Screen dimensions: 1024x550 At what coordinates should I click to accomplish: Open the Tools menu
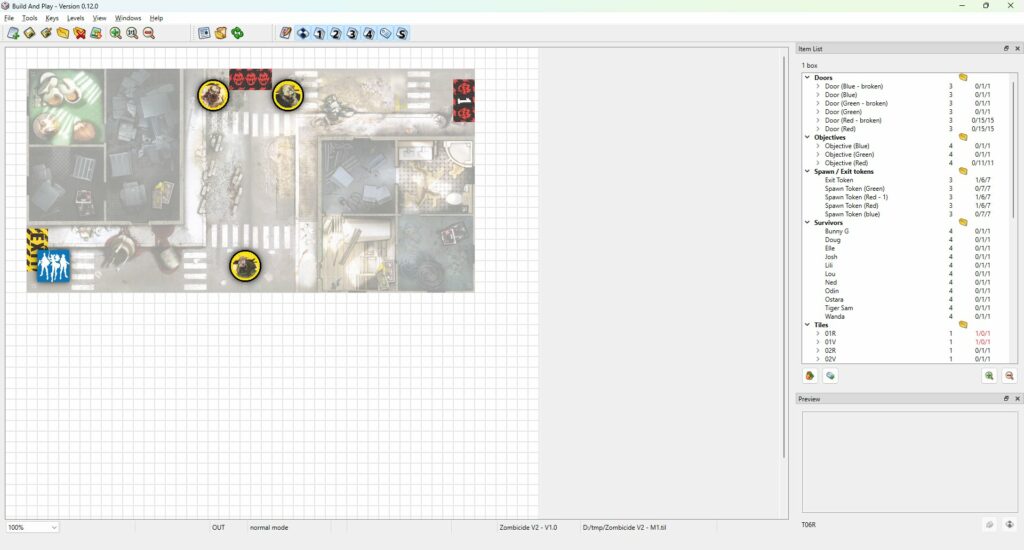30,18
